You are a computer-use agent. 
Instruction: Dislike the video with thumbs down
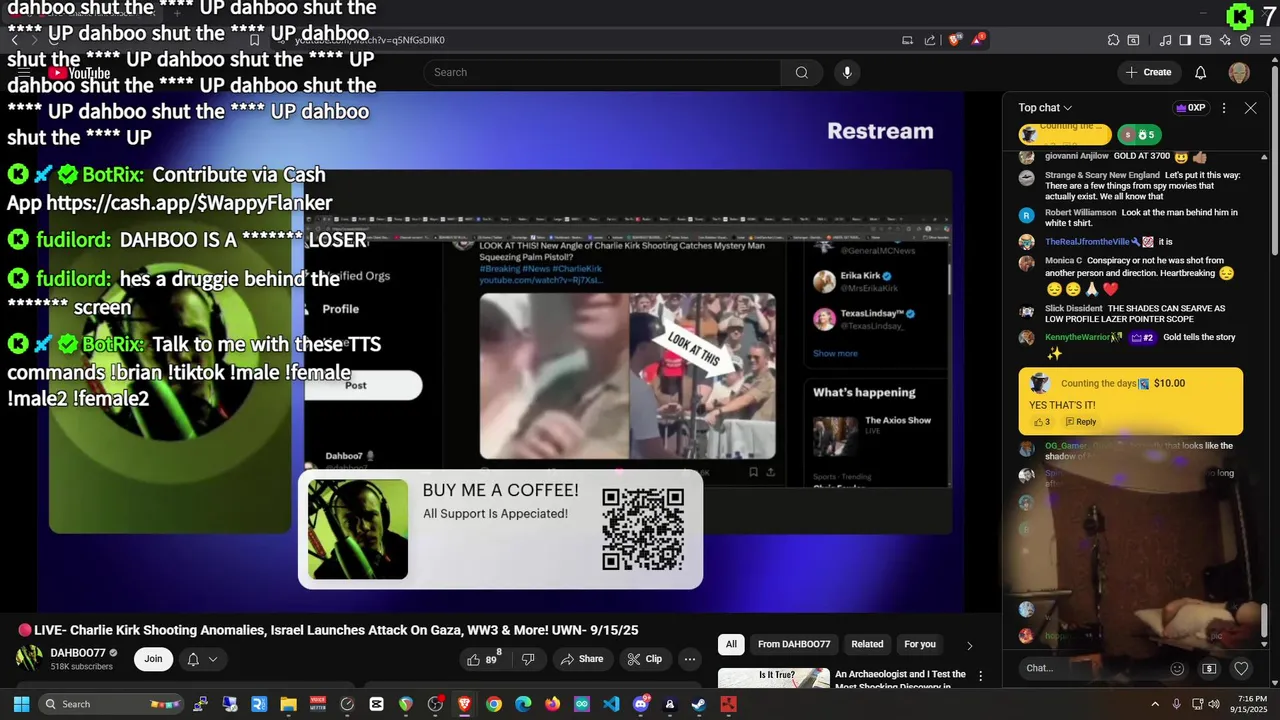[x=528, y=659]
